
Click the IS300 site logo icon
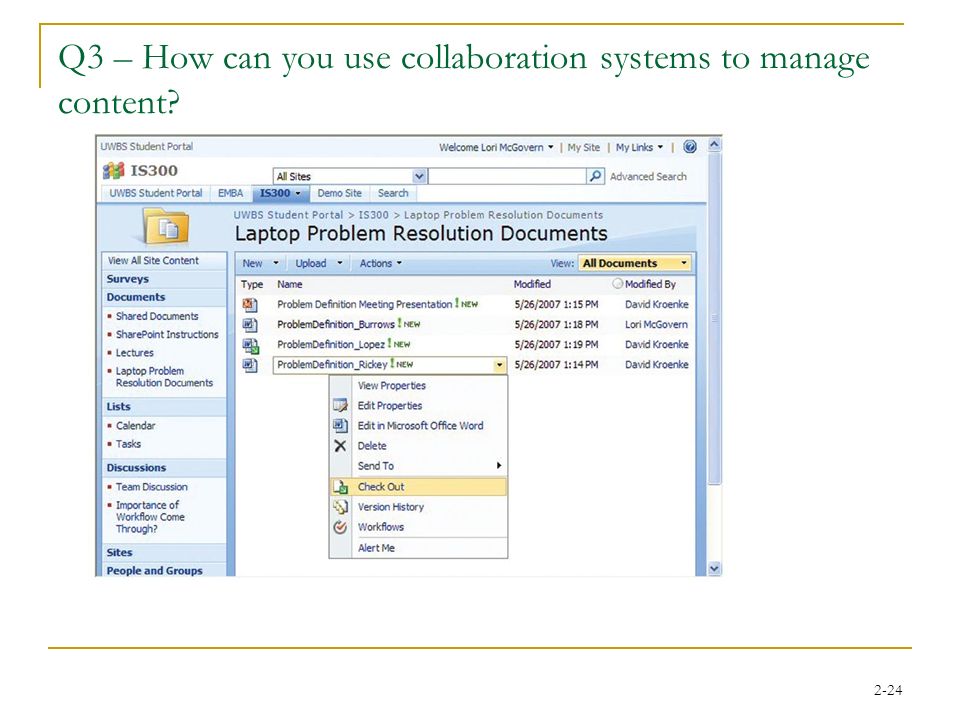click(x=113, y=170)
